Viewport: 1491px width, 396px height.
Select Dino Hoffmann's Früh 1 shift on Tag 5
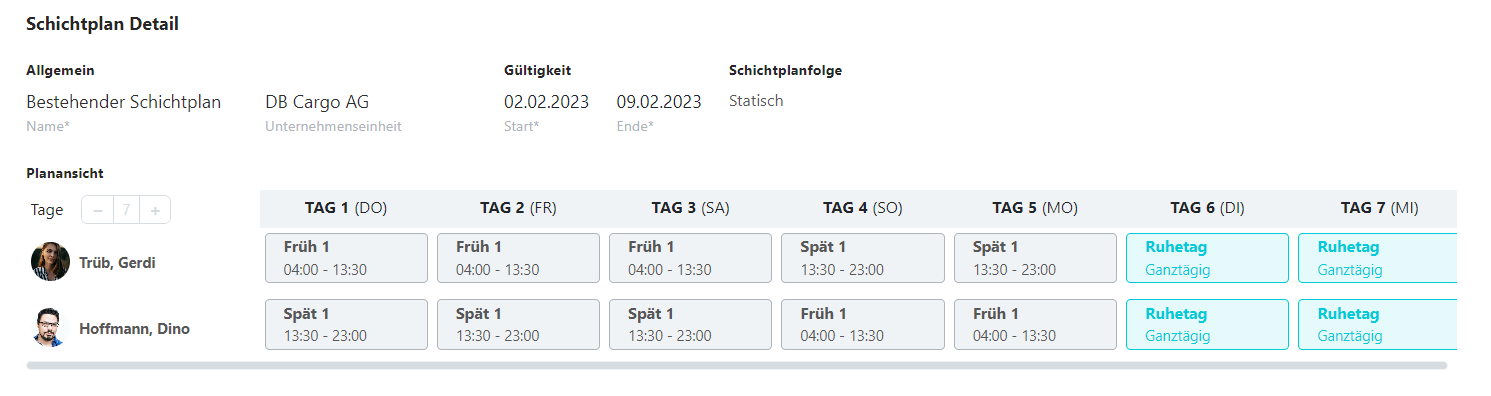[1035, 324]
